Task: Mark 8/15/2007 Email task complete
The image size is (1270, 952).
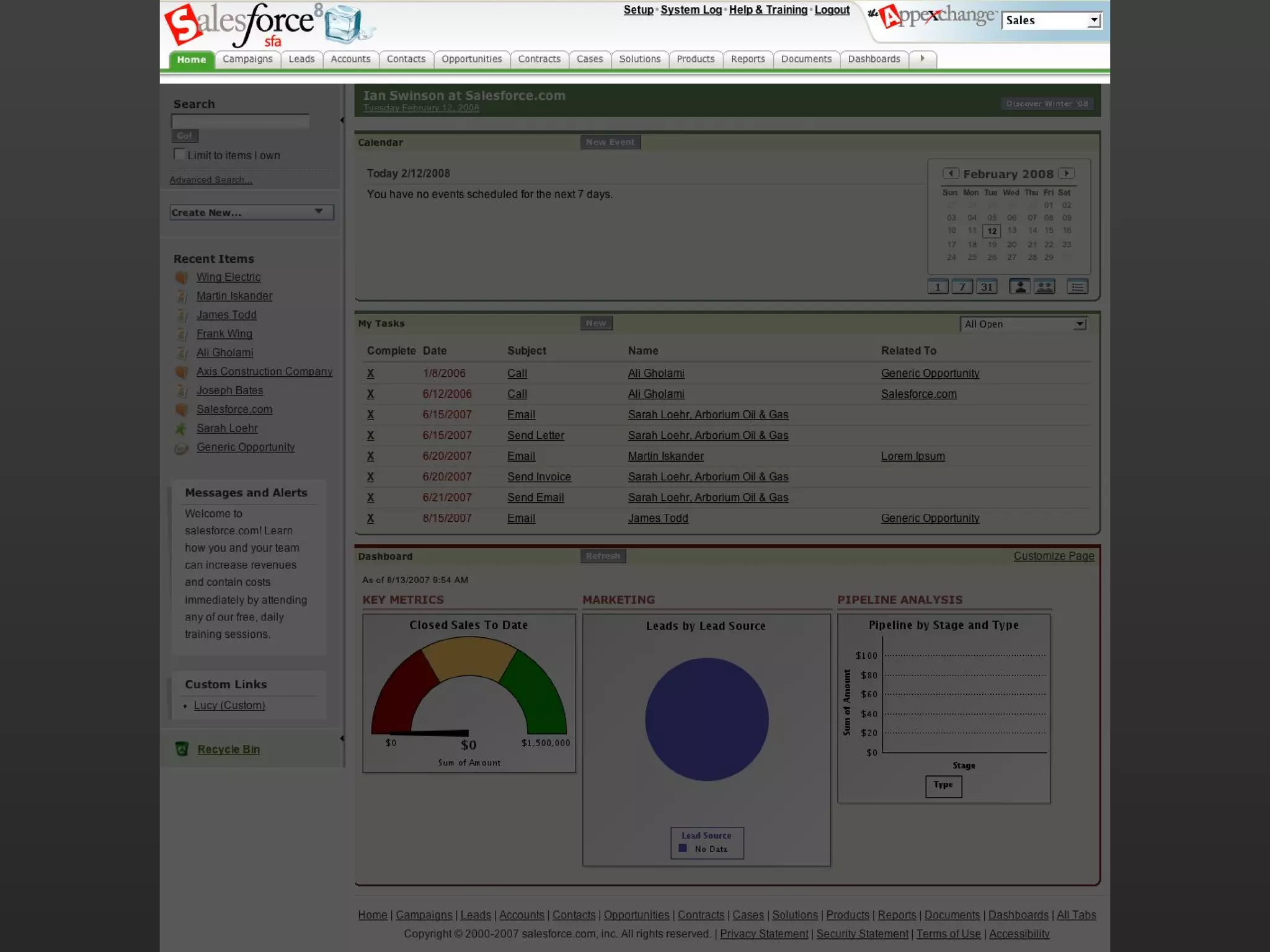Action: (x=370, y=518)
